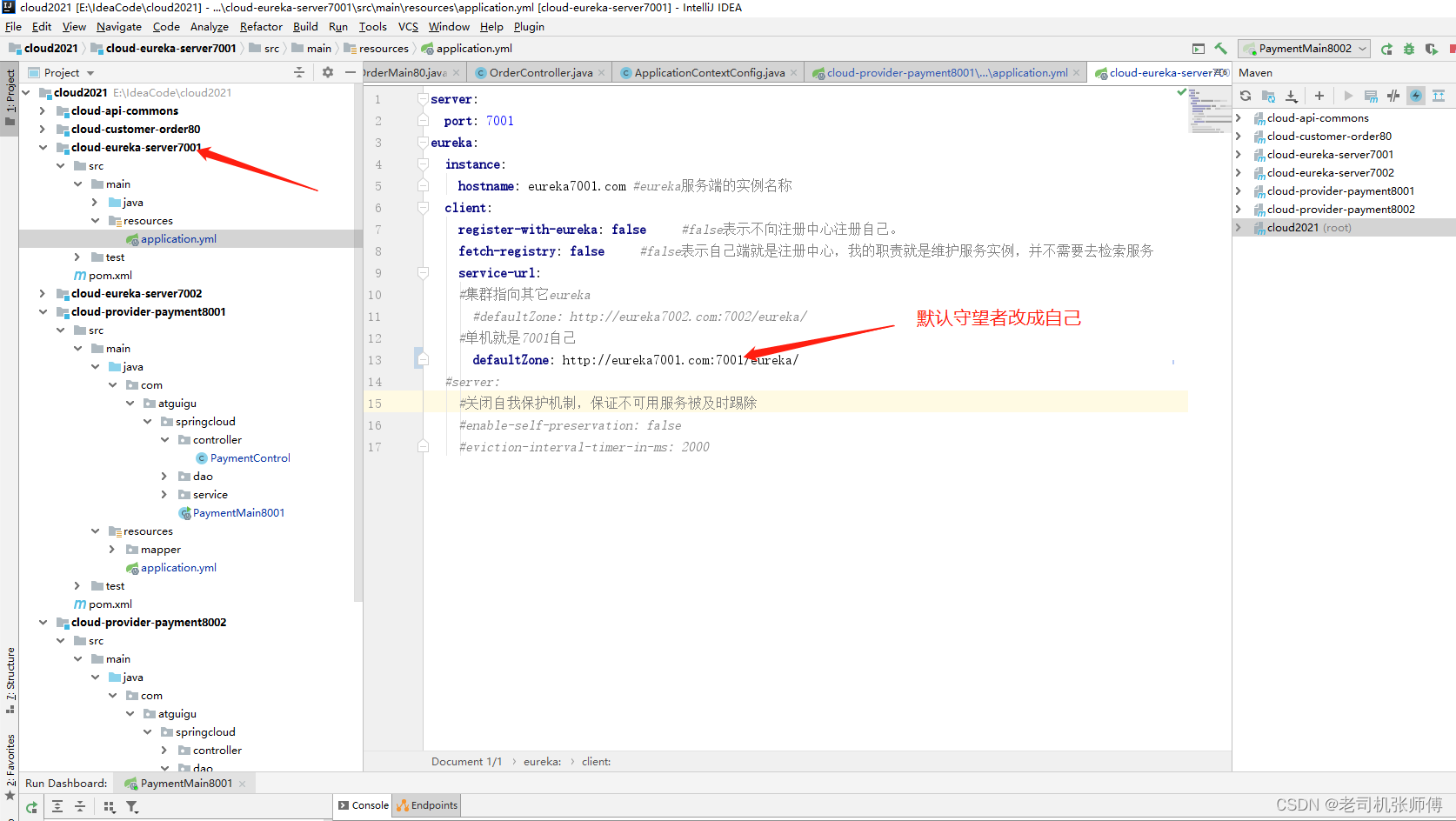Click the project structure window icon beside hammer
This screenshot has height=821, width=1456.
click(1199, 49)
